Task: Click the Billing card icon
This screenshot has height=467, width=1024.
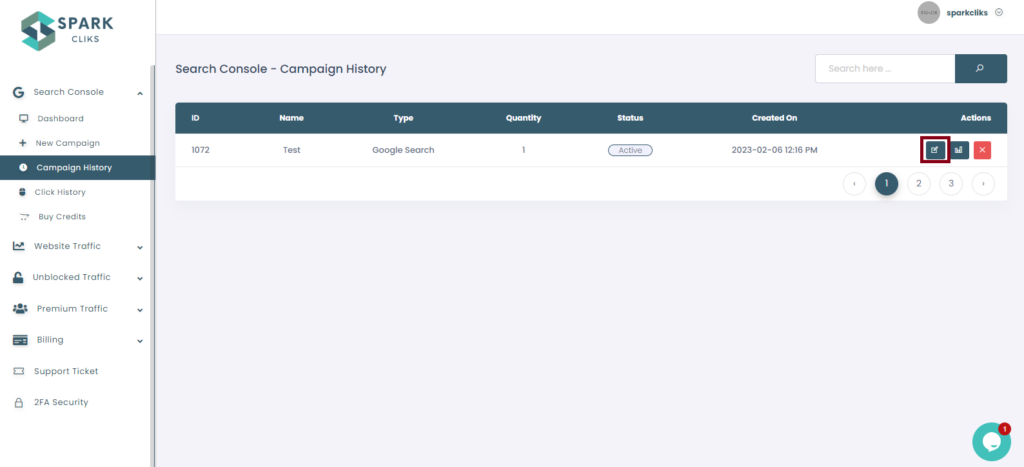Action: (x=20, y=340)
